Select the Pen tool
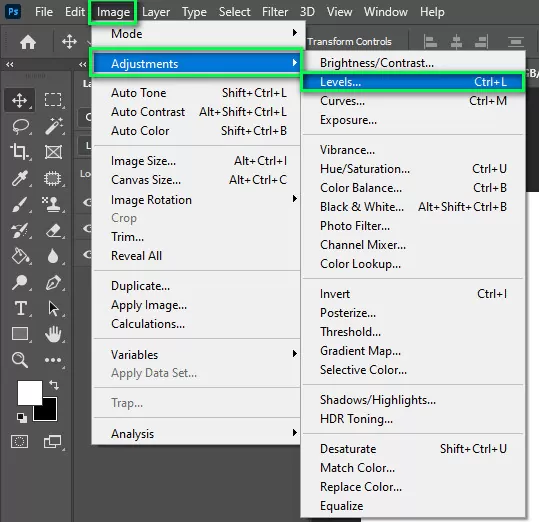The height and width of the screenshot is (522, 539). click(53, 283)
